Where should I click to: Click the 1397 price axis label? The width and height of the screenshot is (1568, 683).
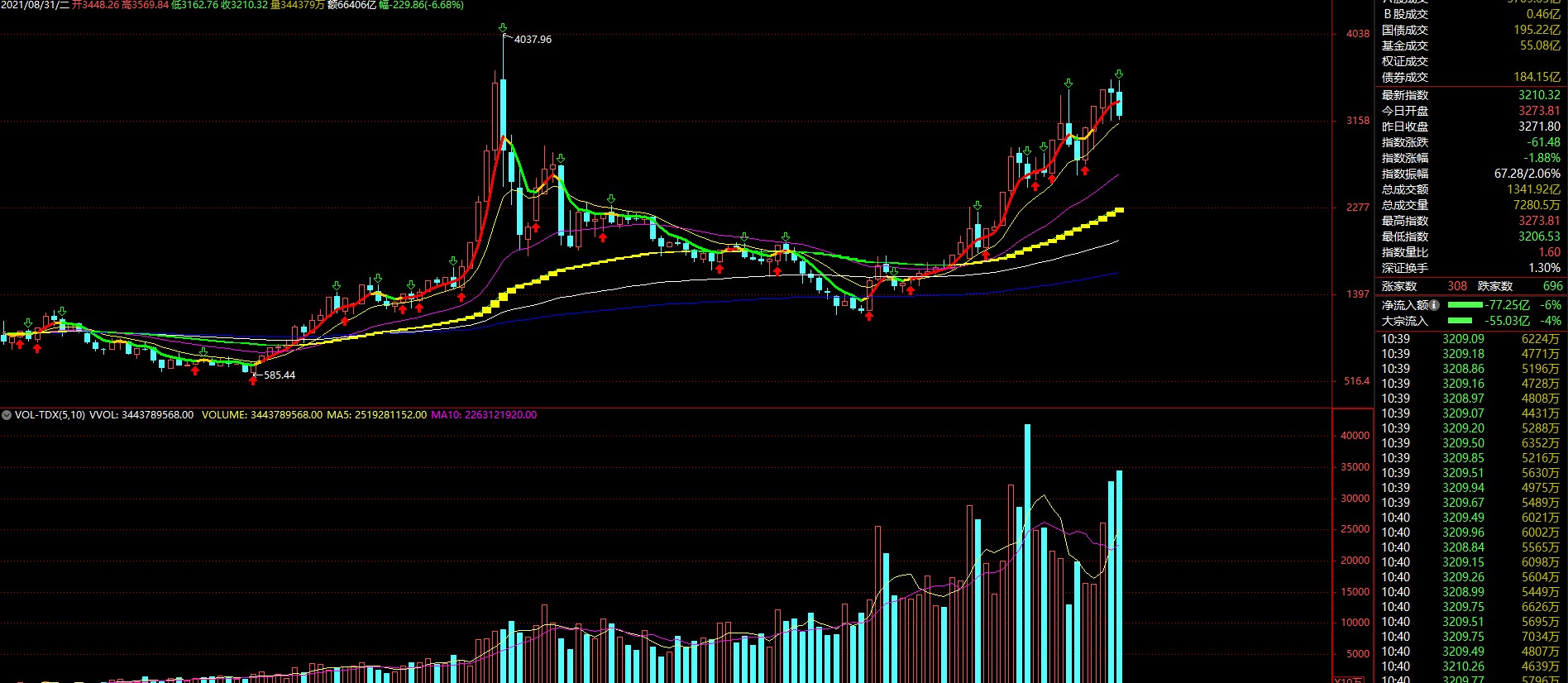coord(1358,294)
